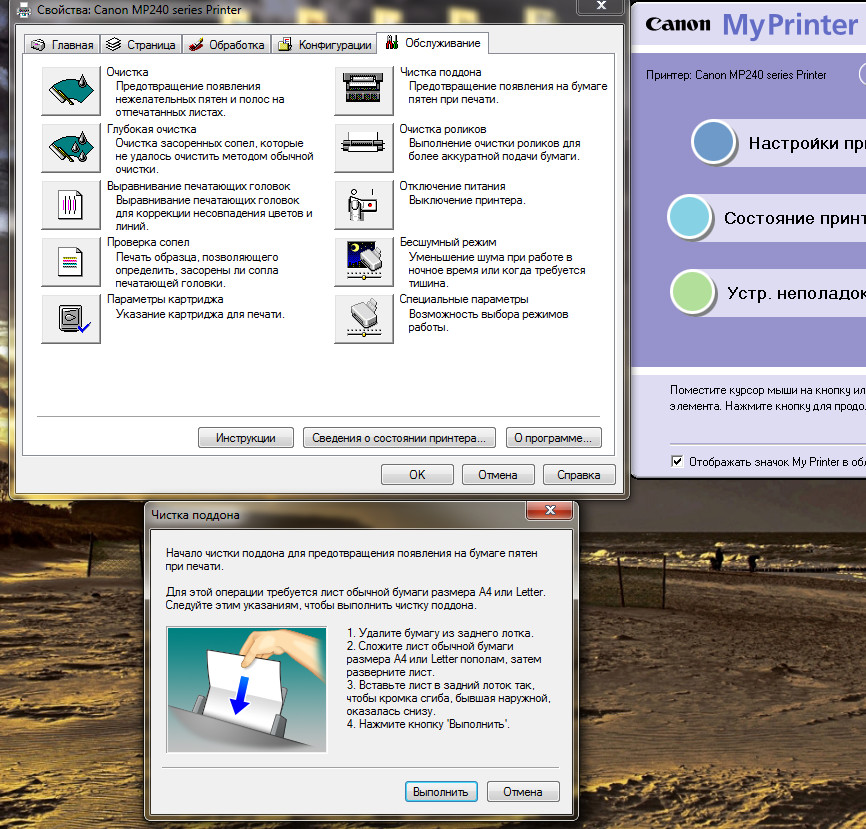Click the cyan Состояние circle in My Printer
This screenshot has width=866, height=829.
[690, 217]
